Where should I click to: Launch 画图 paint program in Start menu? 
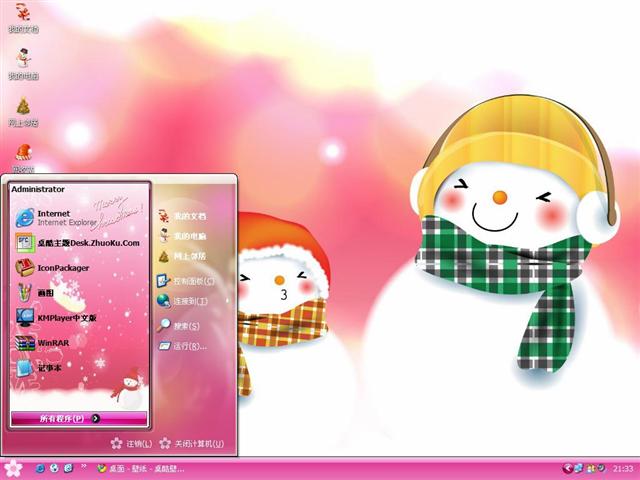pyautogui.click(x=35, y=293)
